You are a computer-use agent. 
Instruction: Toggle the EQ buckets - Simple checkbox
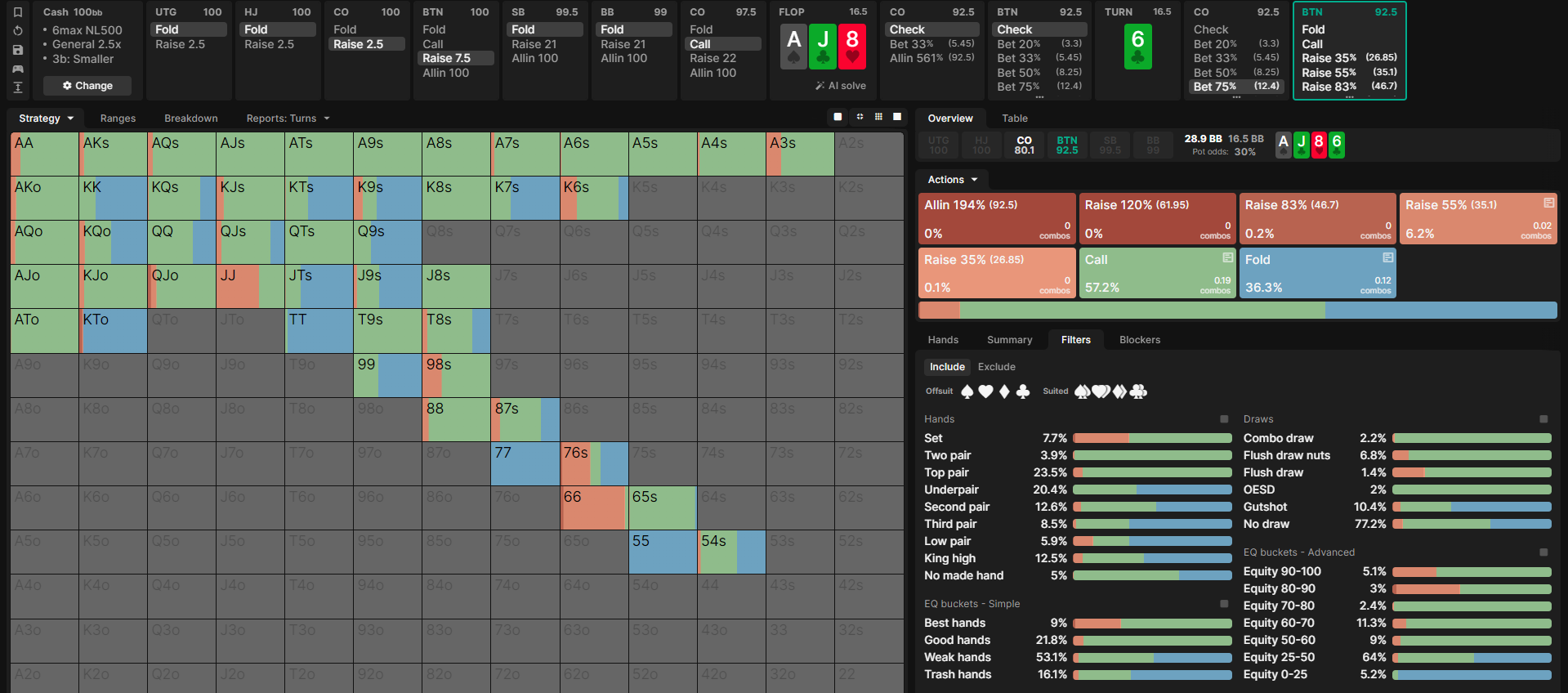tap(1224, 604)
